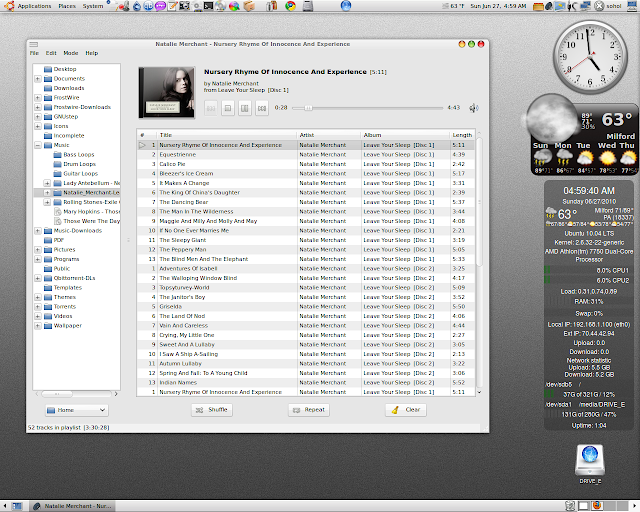Expand the Rolling Stones folder
This screenshot has width=640, height=512.
pos(47,202)
